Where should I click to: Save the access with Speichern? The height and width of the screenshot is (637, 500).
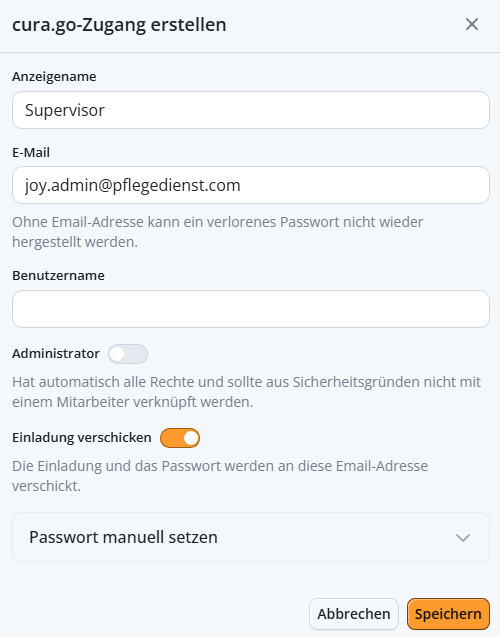pyautogui.click(x=448, y=614)
